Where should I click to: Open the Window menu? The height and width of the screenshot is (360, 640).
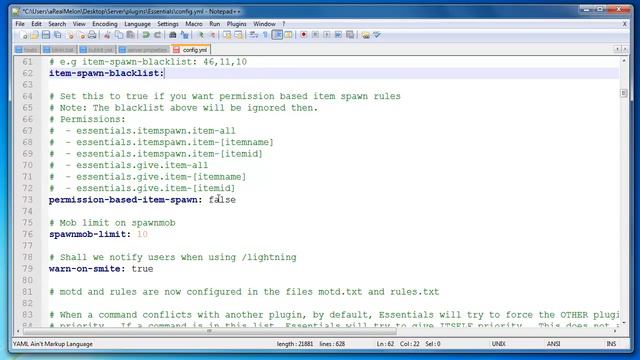coord(264,24)
